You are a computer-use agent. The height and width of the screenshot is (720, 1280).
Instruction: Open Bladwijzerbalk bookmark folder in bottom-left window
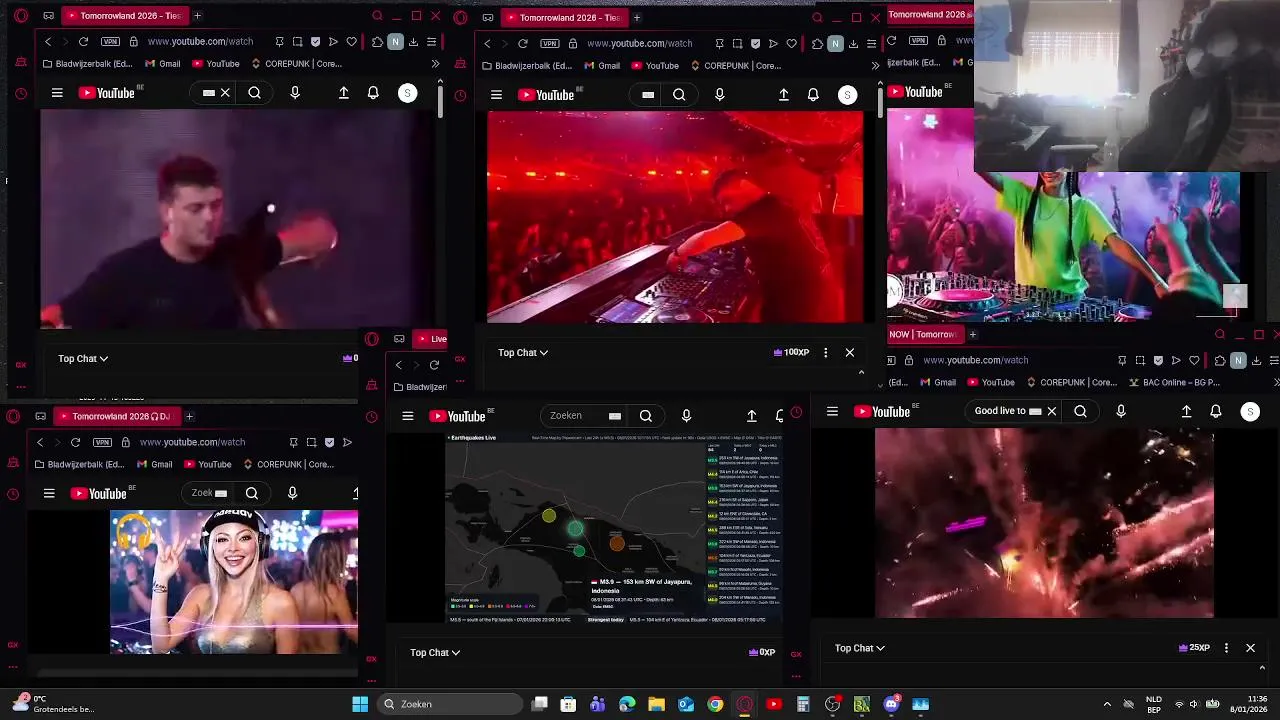[81, 464]
